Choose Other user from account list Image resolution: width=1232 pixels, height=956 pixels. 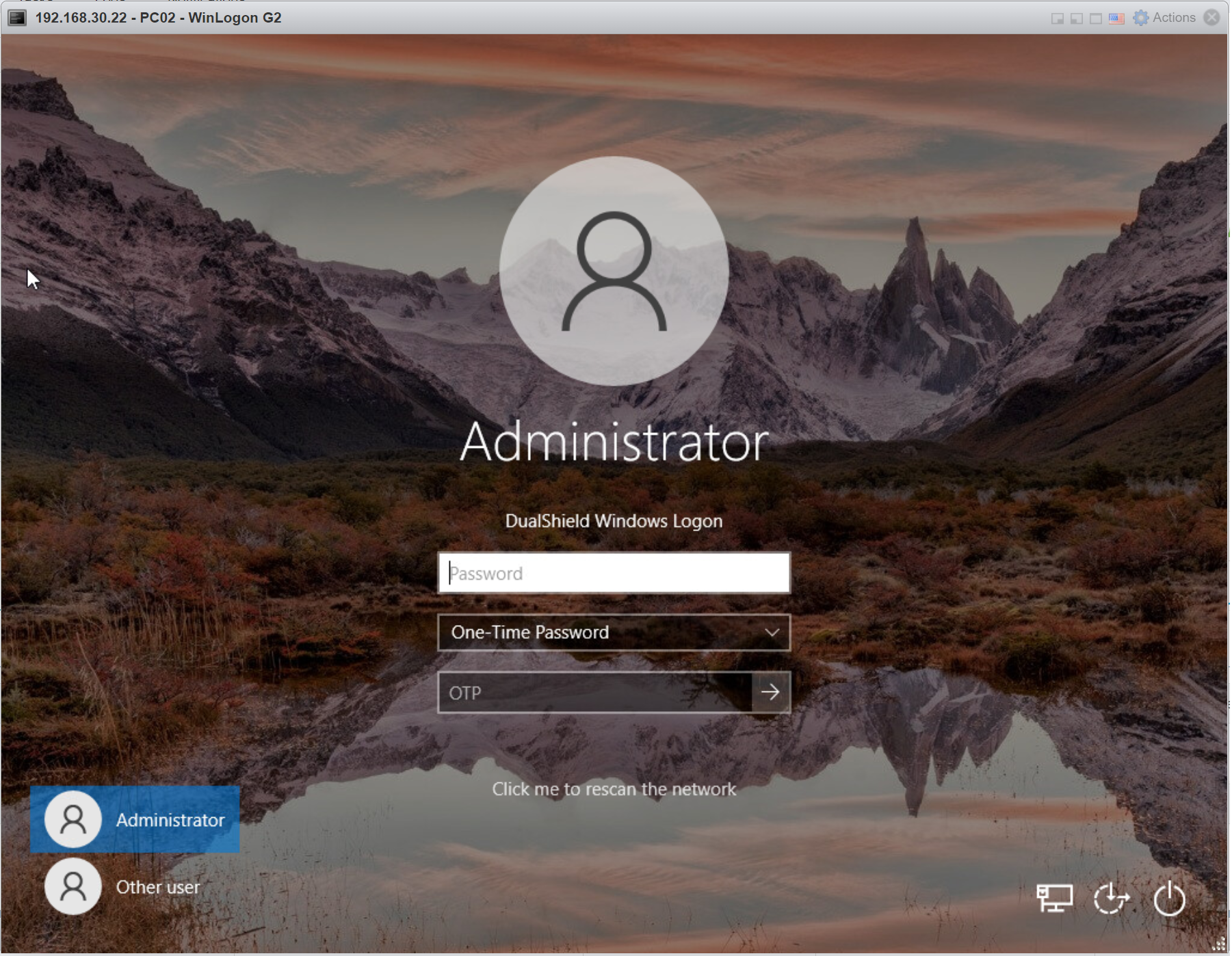[x=123, y=887]
